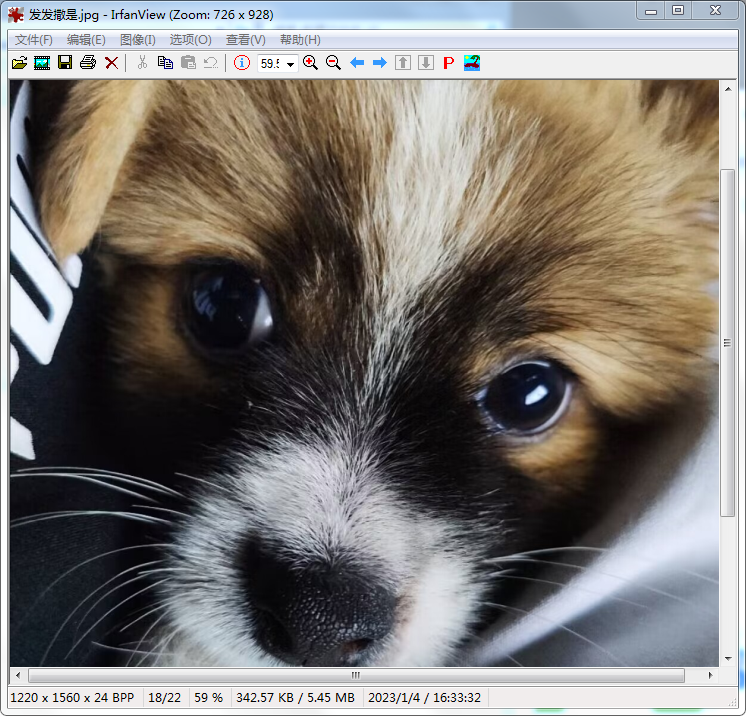The width and height of the screenshot is (746, 716).
Task: Click the previous page up-arrow icon
Action: pyautogui.click(x=403, y=62)
